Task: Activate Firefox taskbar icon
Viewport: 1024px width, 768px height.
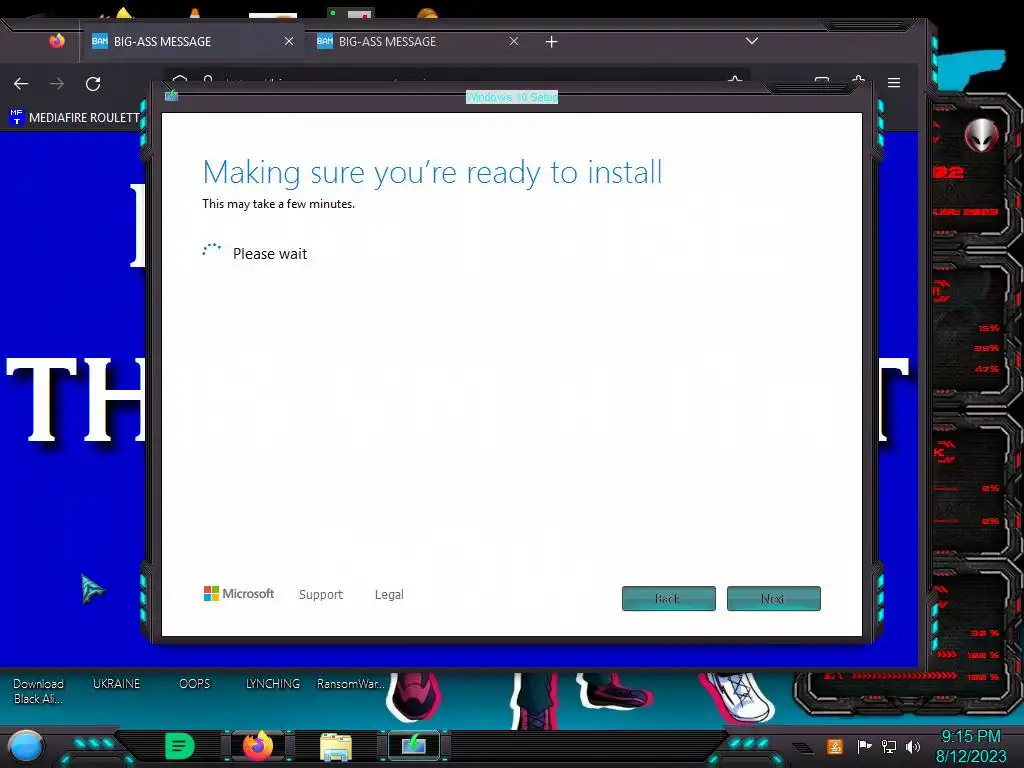Action: click(x=258, y=746)
